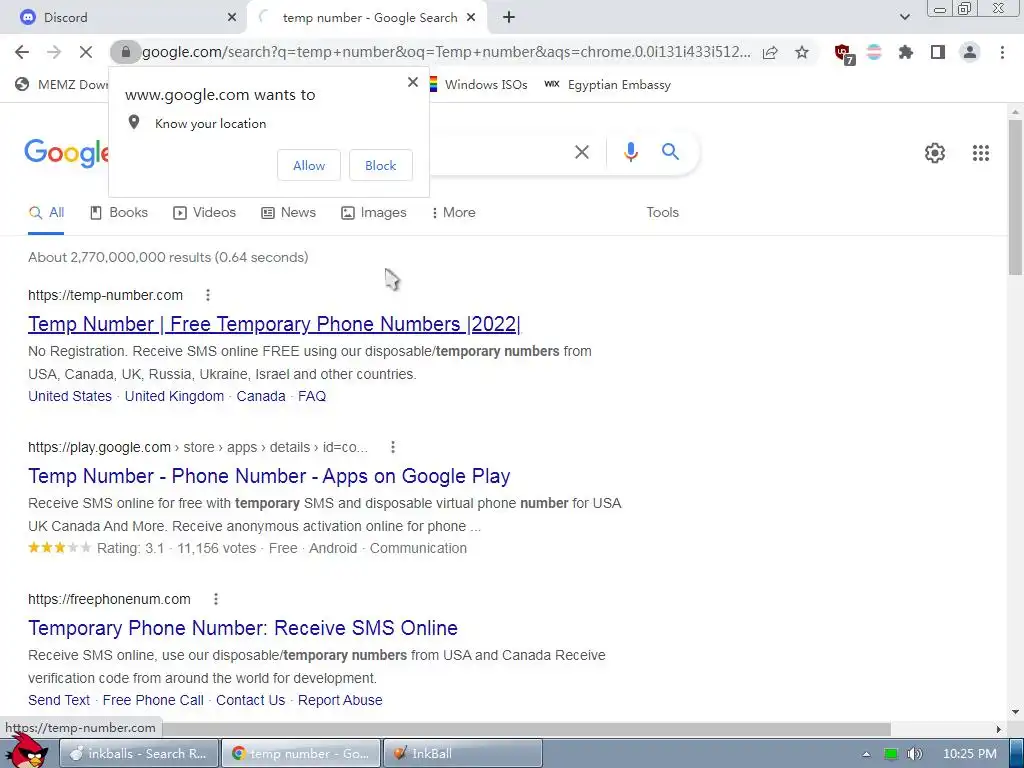The width and height of the screenshot is (1024, 768).
Task: Go back to the previous page
Action: [22, 52]
